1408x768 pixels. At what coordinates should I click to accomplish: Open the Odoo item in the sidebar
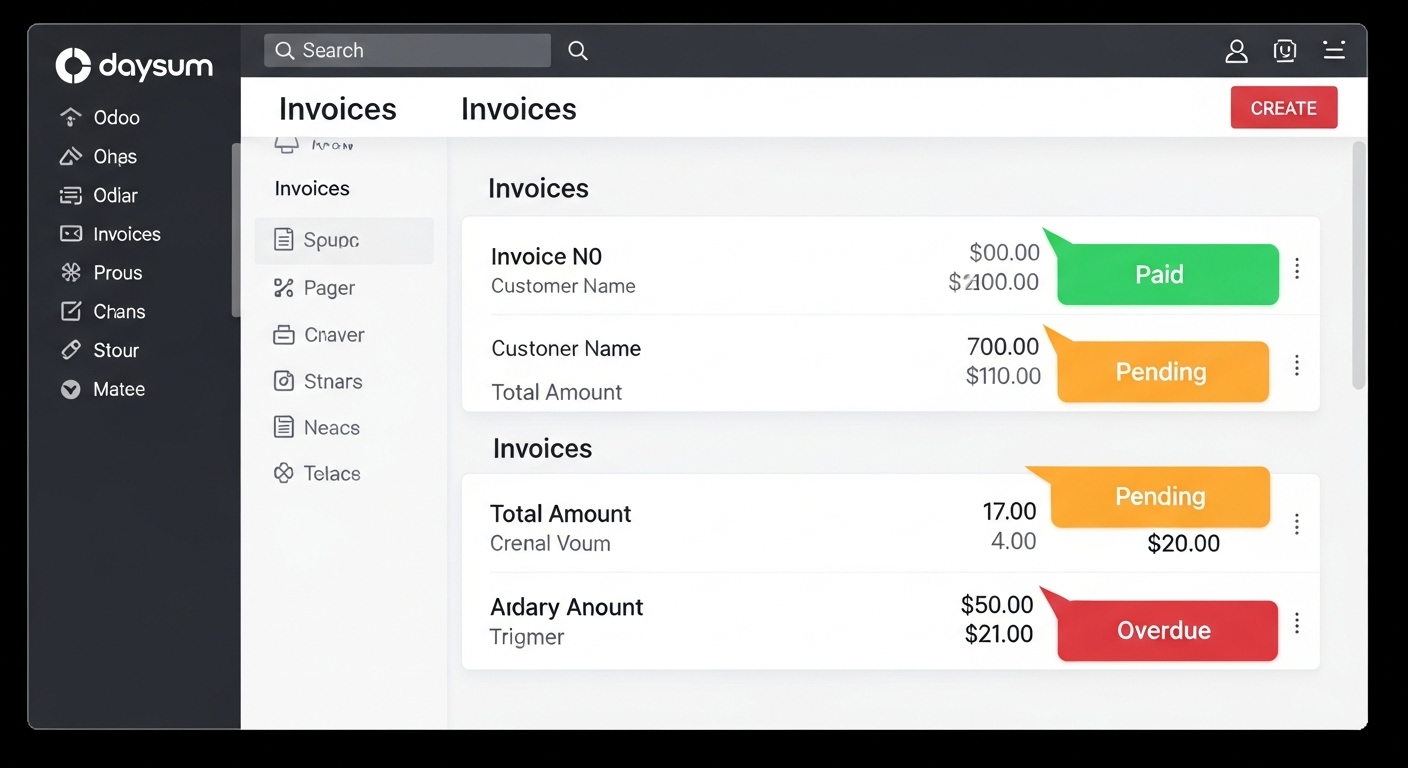pyautogui.click(x=117, y=117)
